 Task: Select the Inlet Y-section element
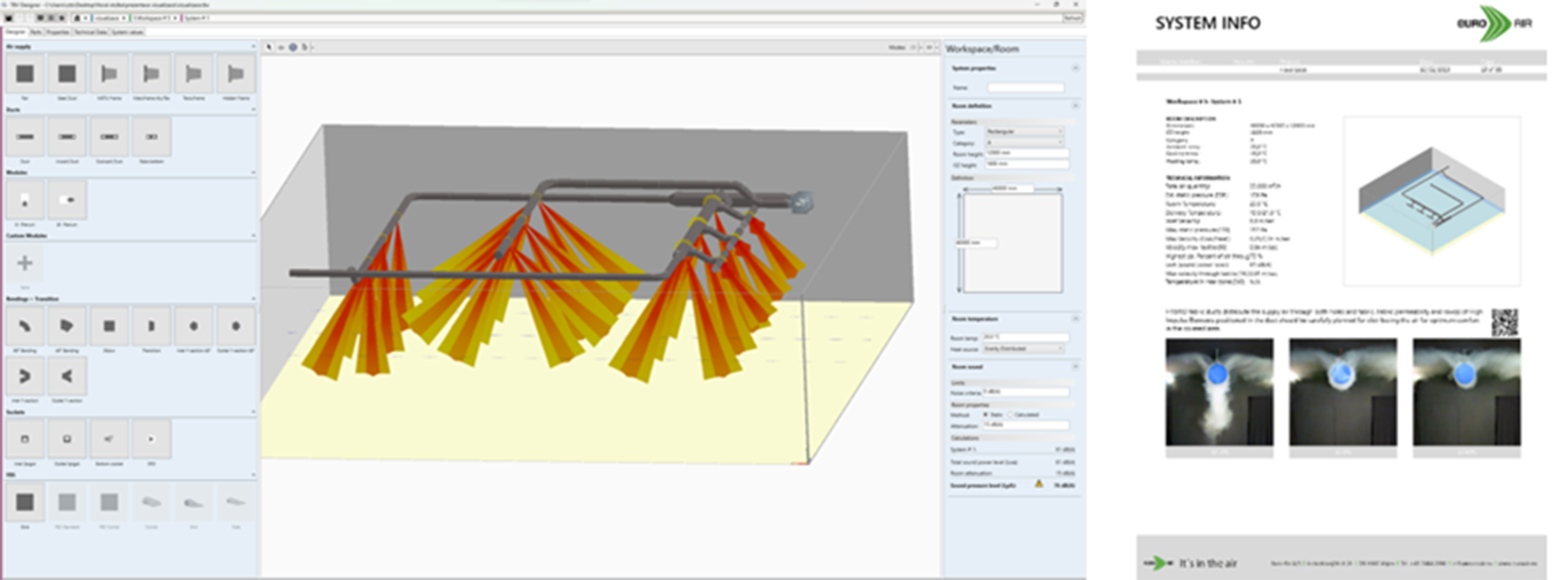[x=25, y=377]
